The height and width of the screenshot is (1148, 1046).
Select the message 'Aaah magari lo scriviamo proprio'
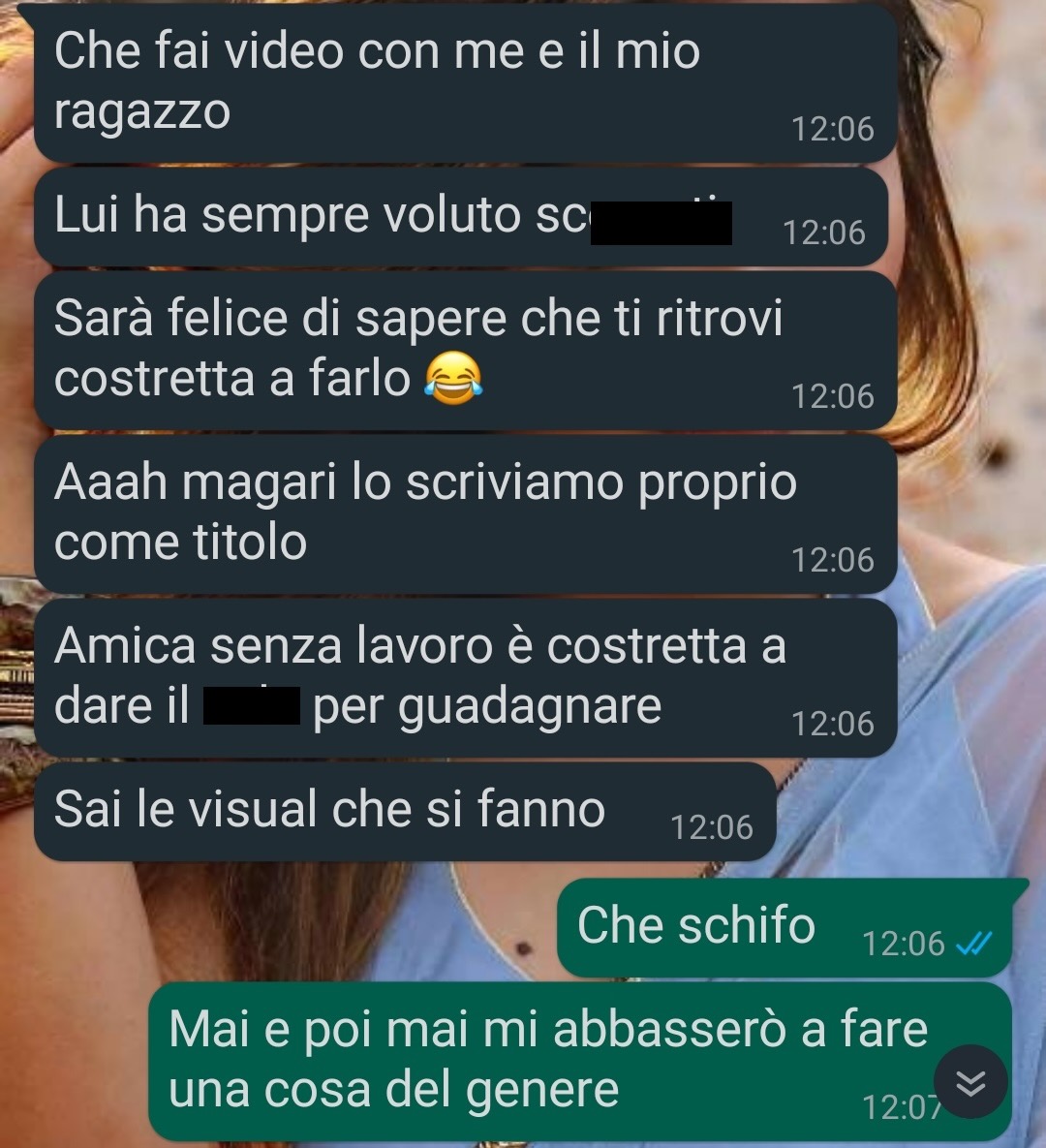466,514
